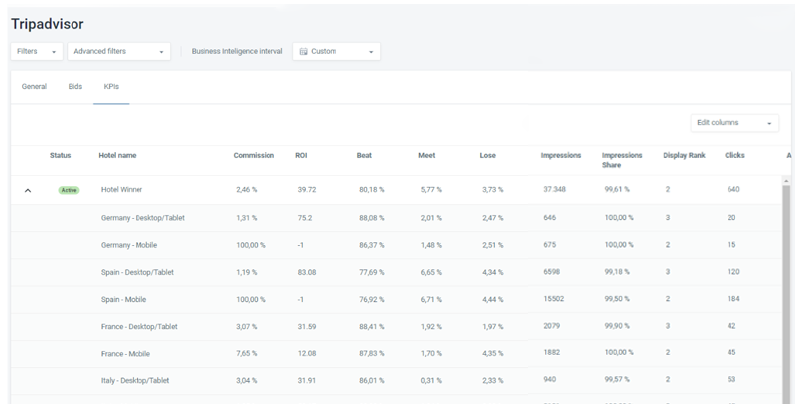Click the Impressions Share value 99,61 %
Image resolution: width=800 pixels, height=404 pixels.
coord(617,189)
